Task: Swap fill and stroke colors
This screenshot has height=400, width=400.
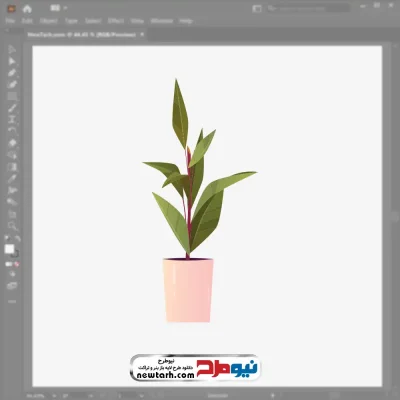Action: pos(18,239)
